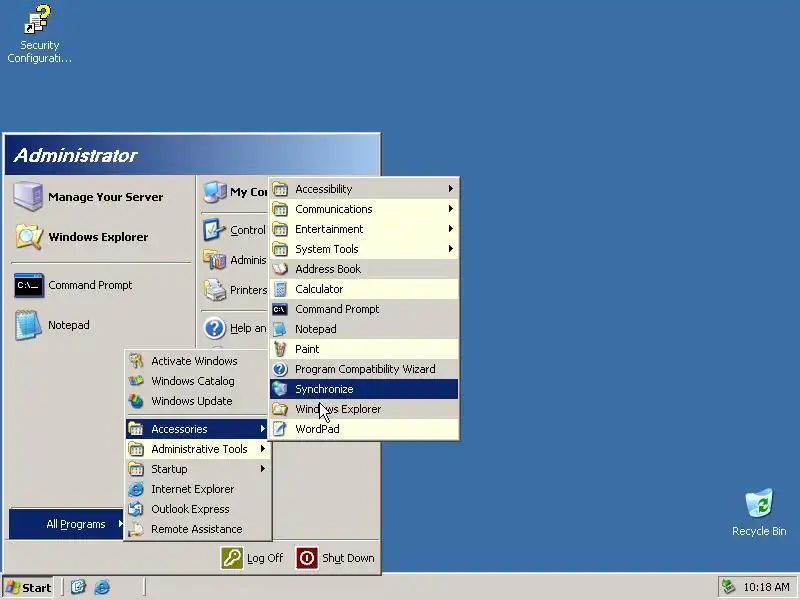The height and width of the screenshot is (600, 800).
Task: Choose the Calculator menu entry
Action: [x=364, y=289]
